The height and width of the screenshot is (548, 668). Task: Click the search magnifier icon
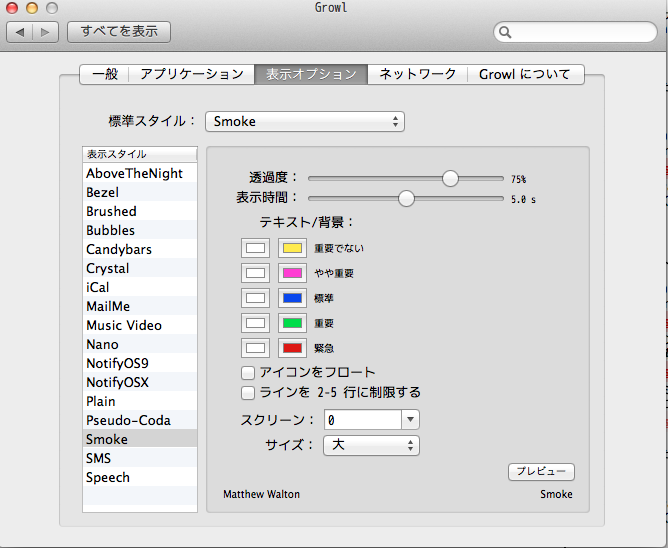click(505, 32)
